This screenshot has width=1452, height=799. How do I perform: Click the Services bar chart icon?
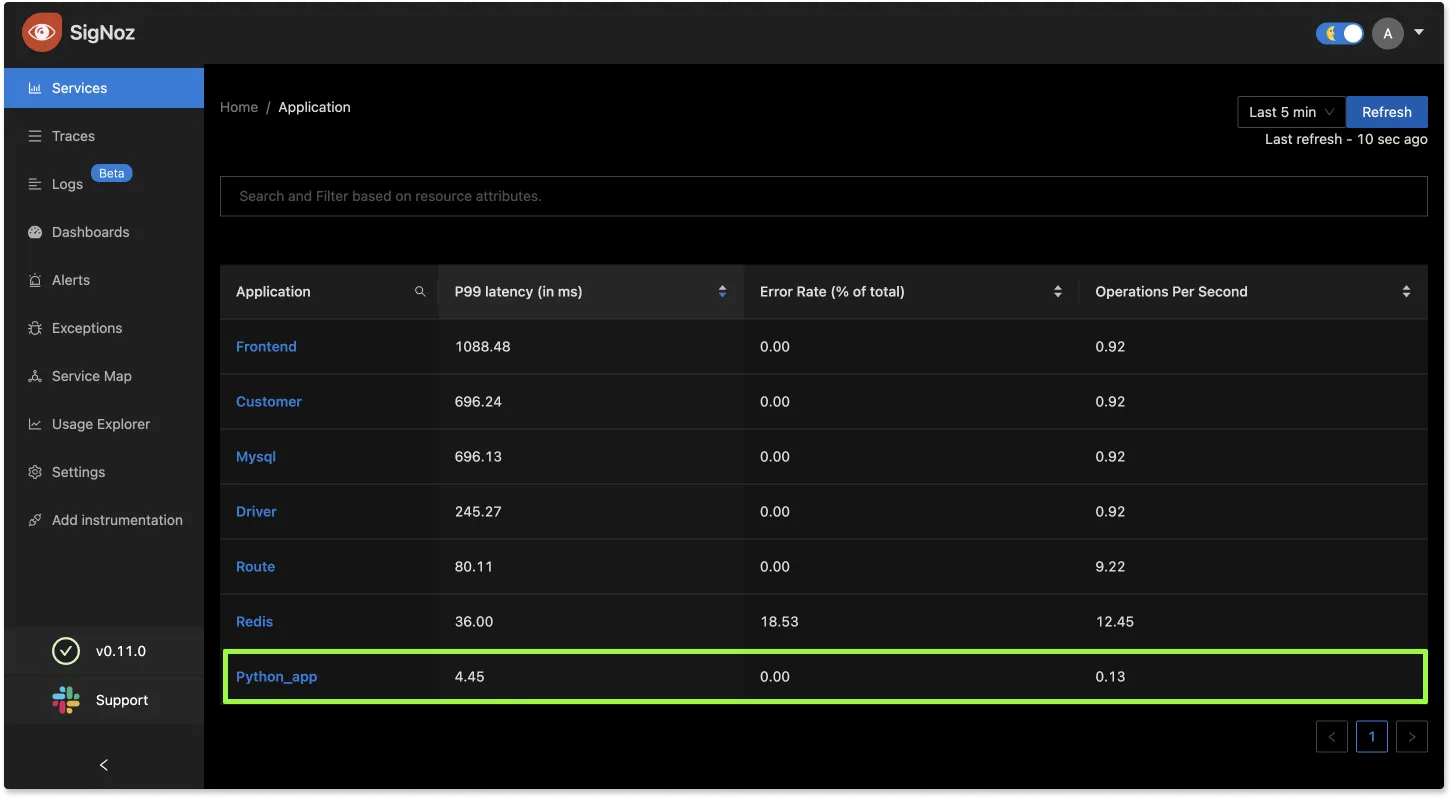[x=35, y=88]
